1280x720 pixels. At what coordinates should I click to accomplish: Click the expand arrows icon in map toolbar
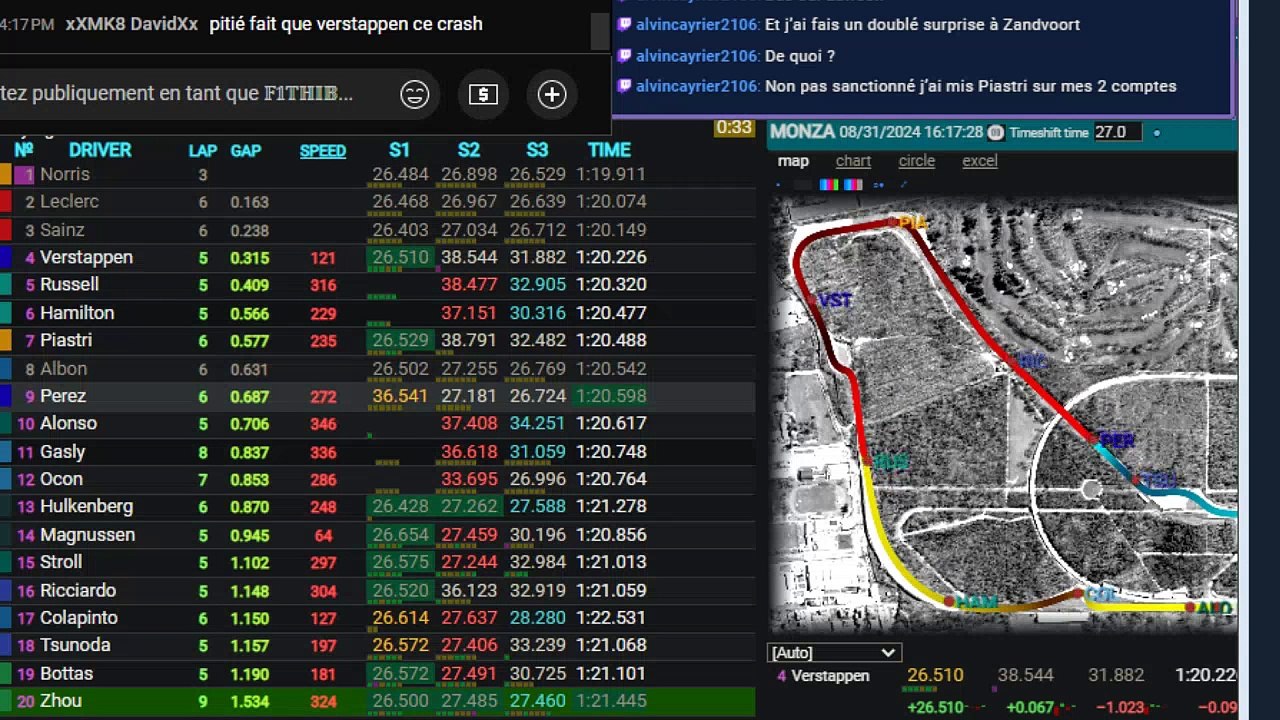click(x=903, y=185)
